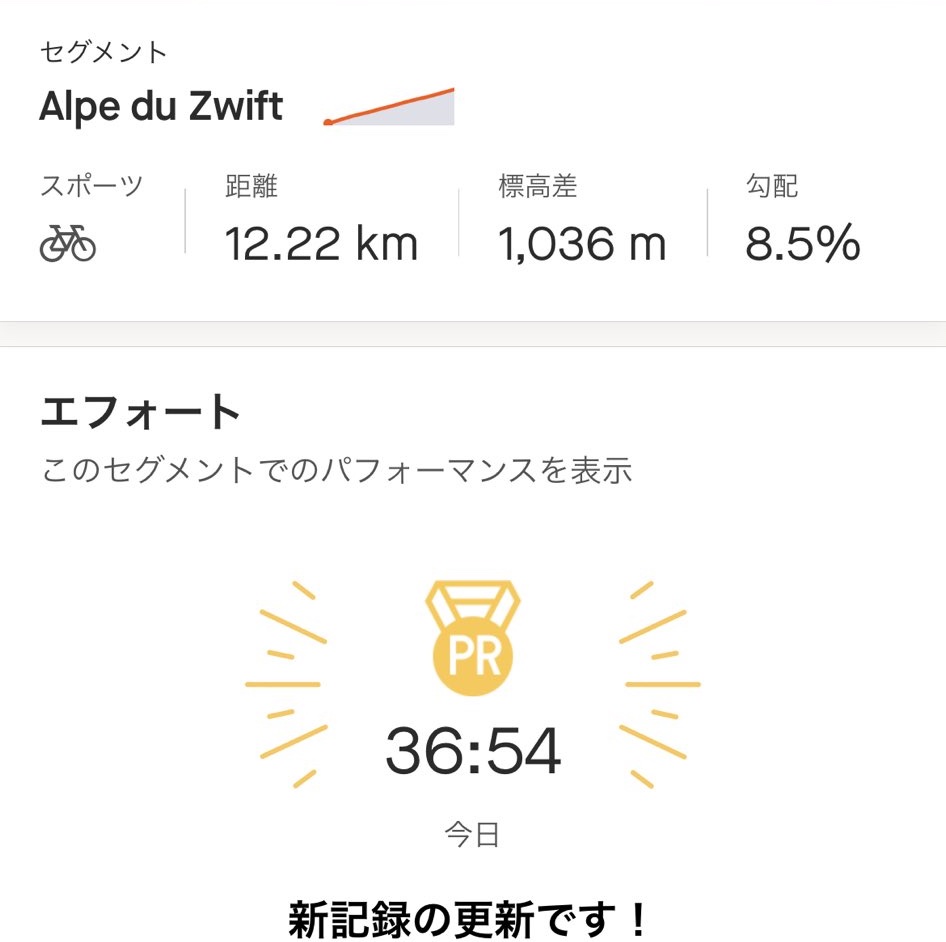Tap the 距離 column label
Image resolution: width=946 pixels, height=942 pixels.
pos(251,186)
